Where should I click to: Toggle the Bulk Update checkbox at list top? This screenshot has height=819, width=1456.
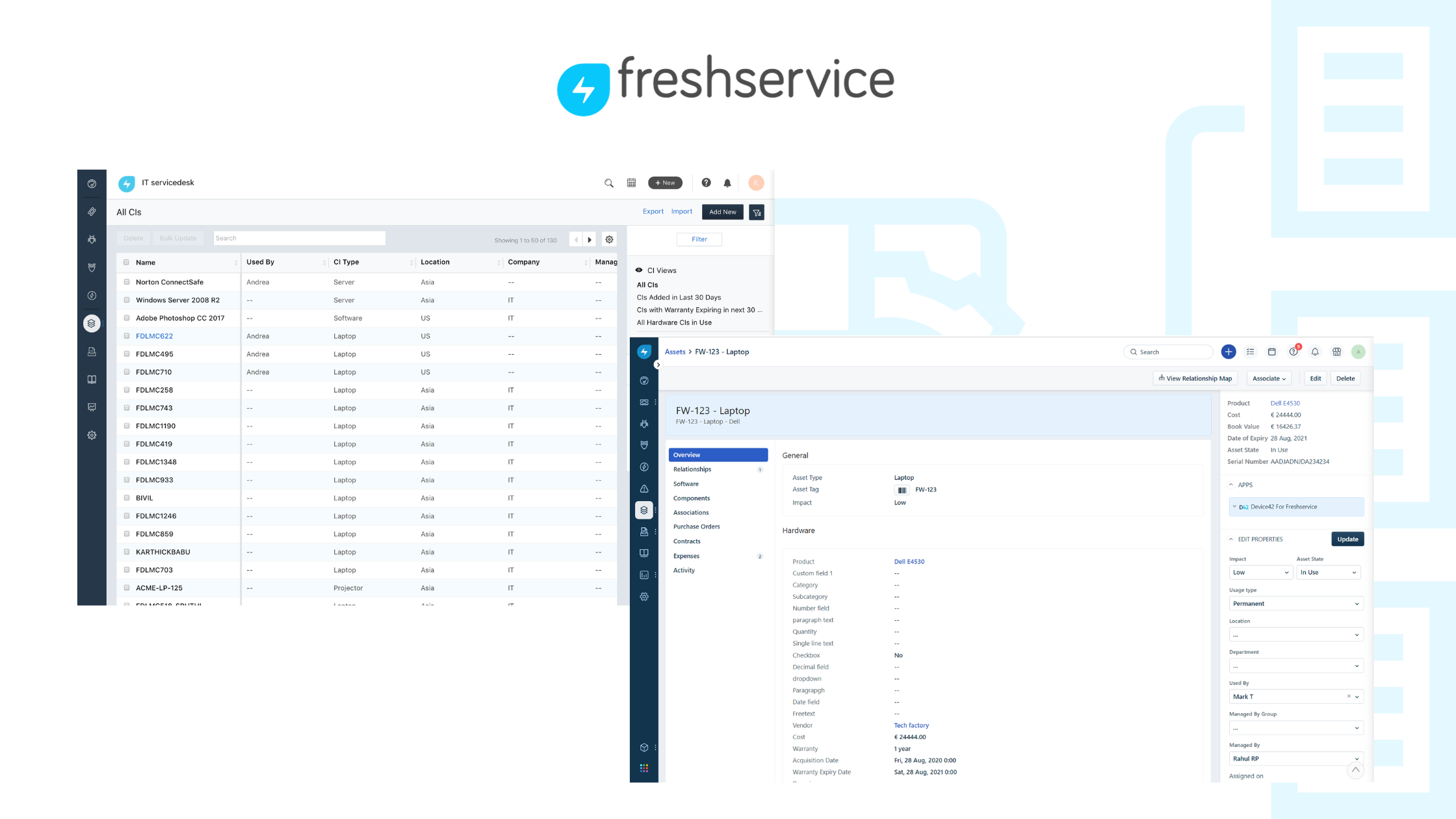coord(125,262)
